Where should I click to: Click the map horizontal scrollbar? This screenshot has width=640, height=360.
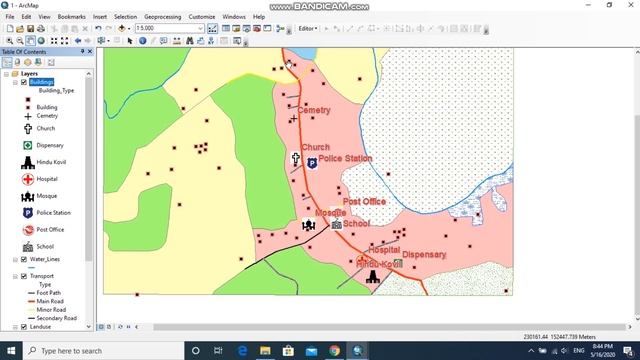tap(389, 327)
